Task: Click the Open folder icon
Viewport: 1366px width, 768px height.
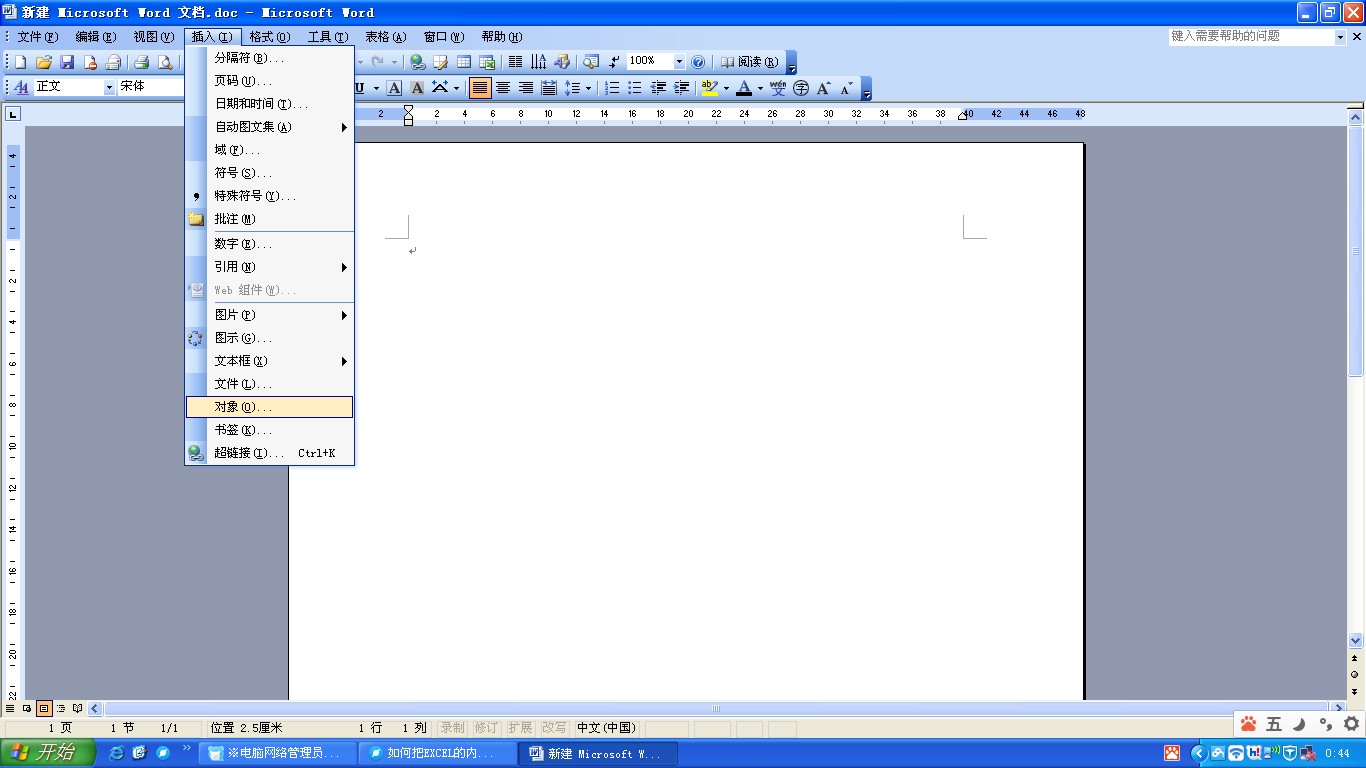Action: (44, 62)
